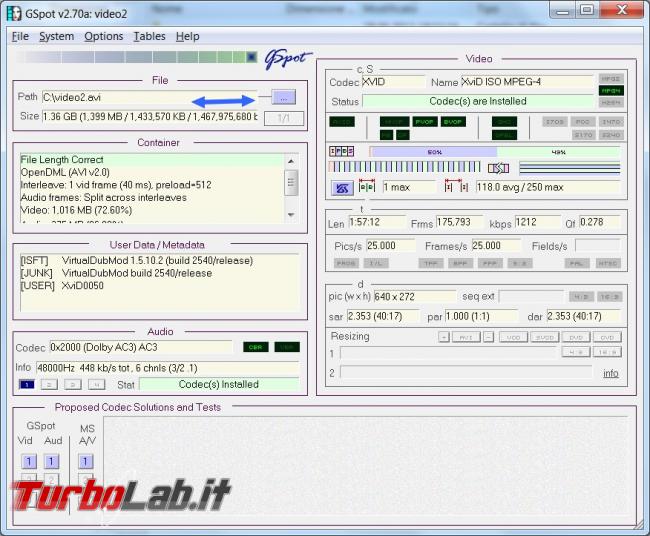Click the pic (w x h) 640 x 272 field

click(x=415, y=297)
